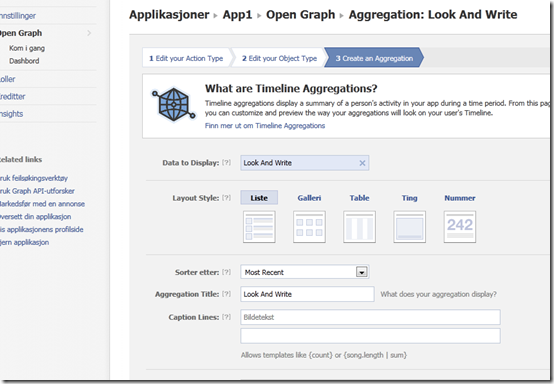Click Oversett din applikasjon link
554x384 pixels.
[35, 217]
